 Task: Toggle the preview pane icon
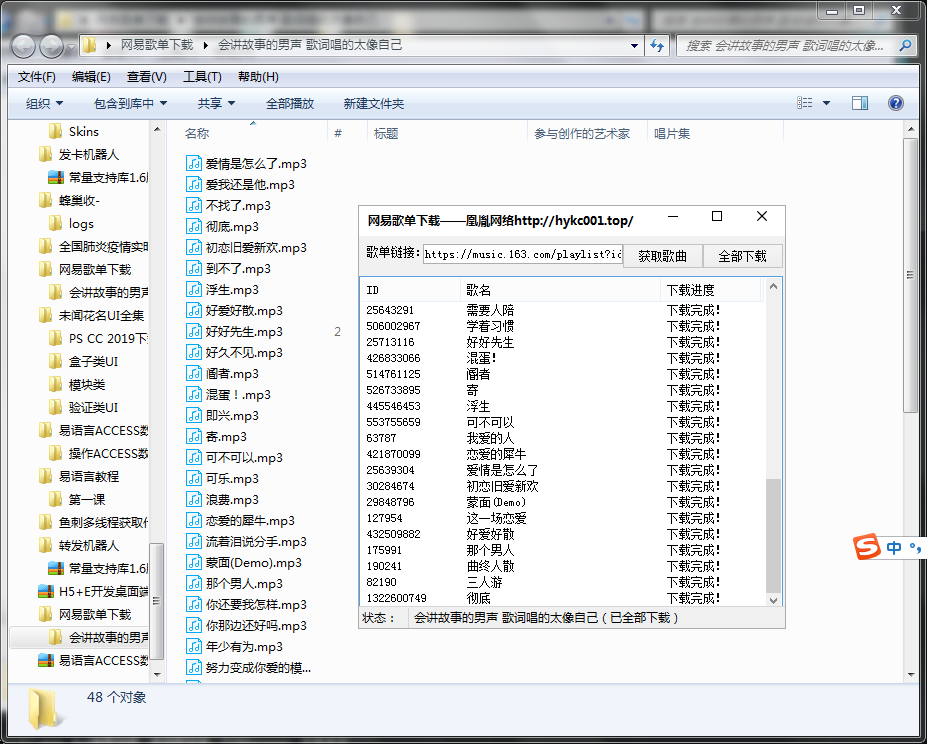[x=860, y=103]
